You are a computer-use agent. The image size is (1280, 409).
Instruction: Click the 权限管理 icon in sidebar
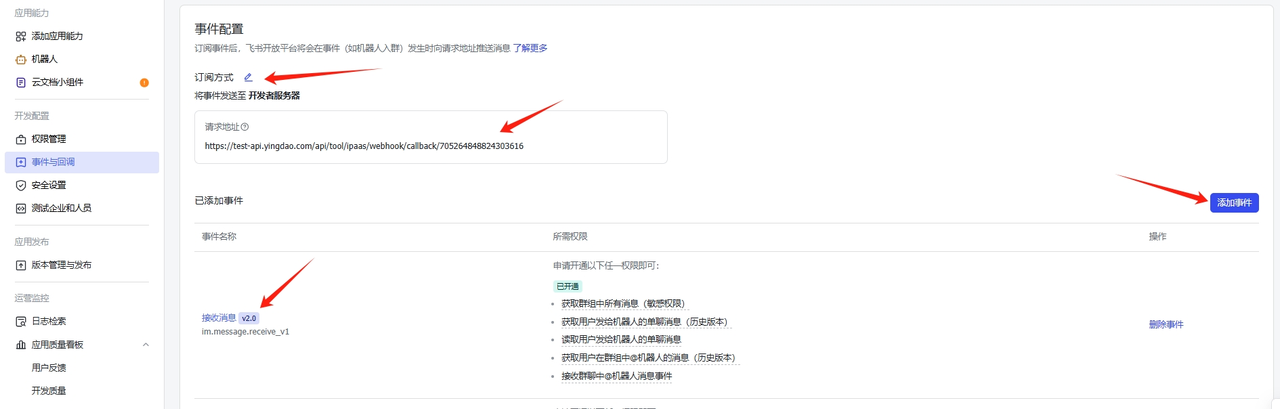click(21, 139)
